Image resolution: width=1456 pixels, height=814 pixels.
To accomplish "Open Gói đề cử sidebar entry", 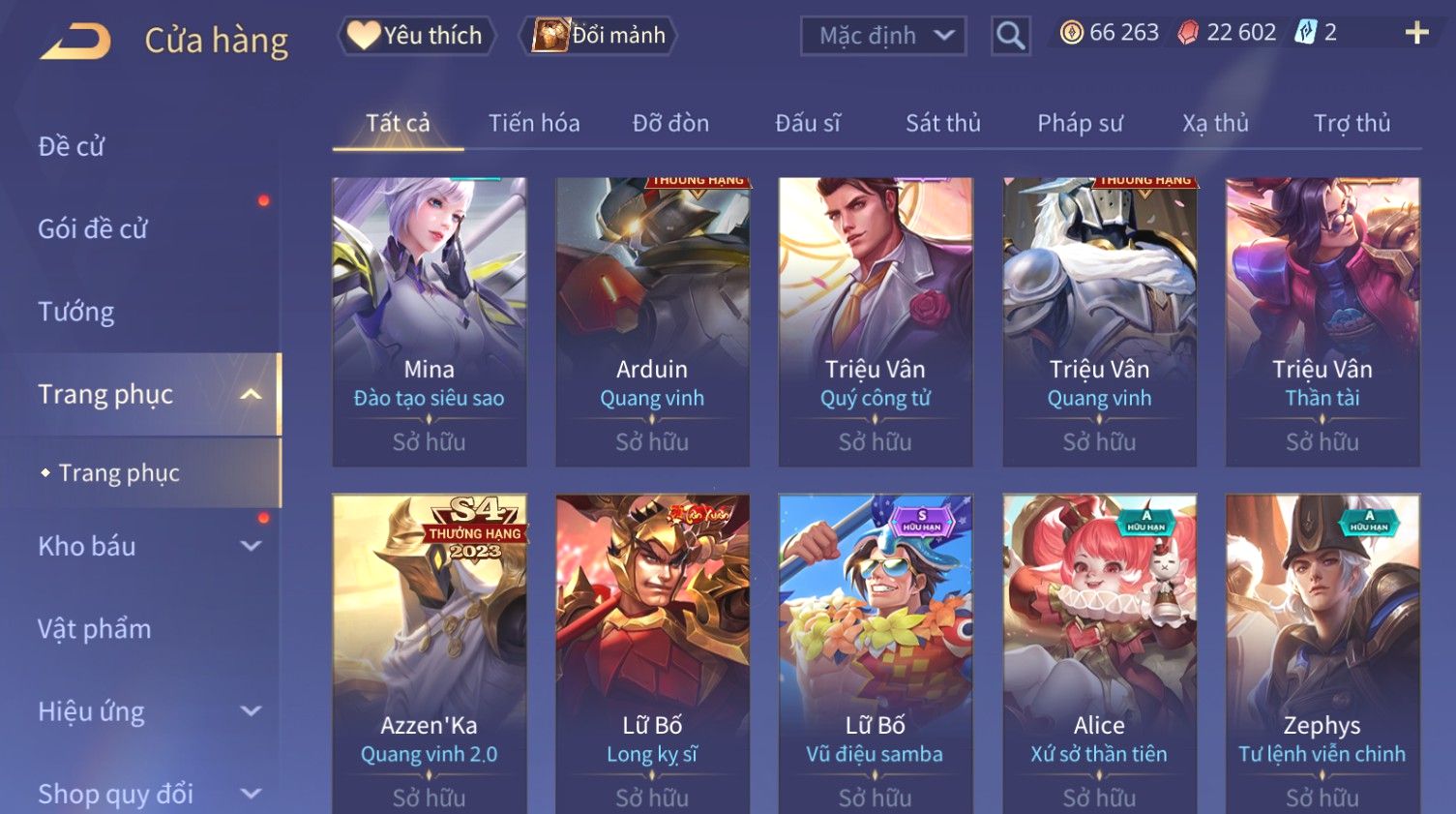I will pos(93,229).
